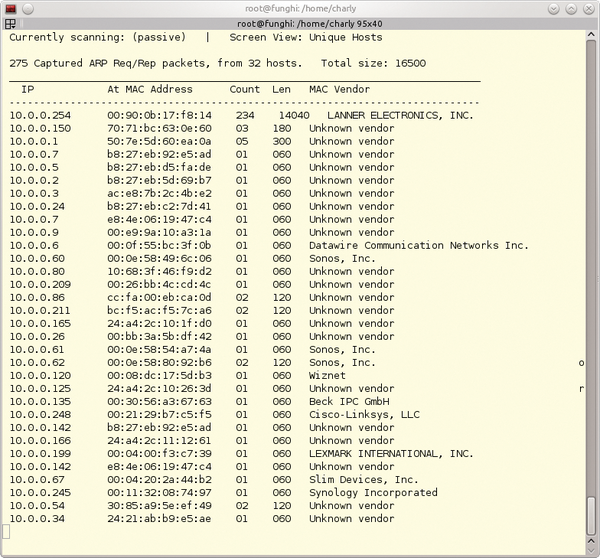Click the Wiznet vendor entry
600x558 pixels.
tap(327, 375)
